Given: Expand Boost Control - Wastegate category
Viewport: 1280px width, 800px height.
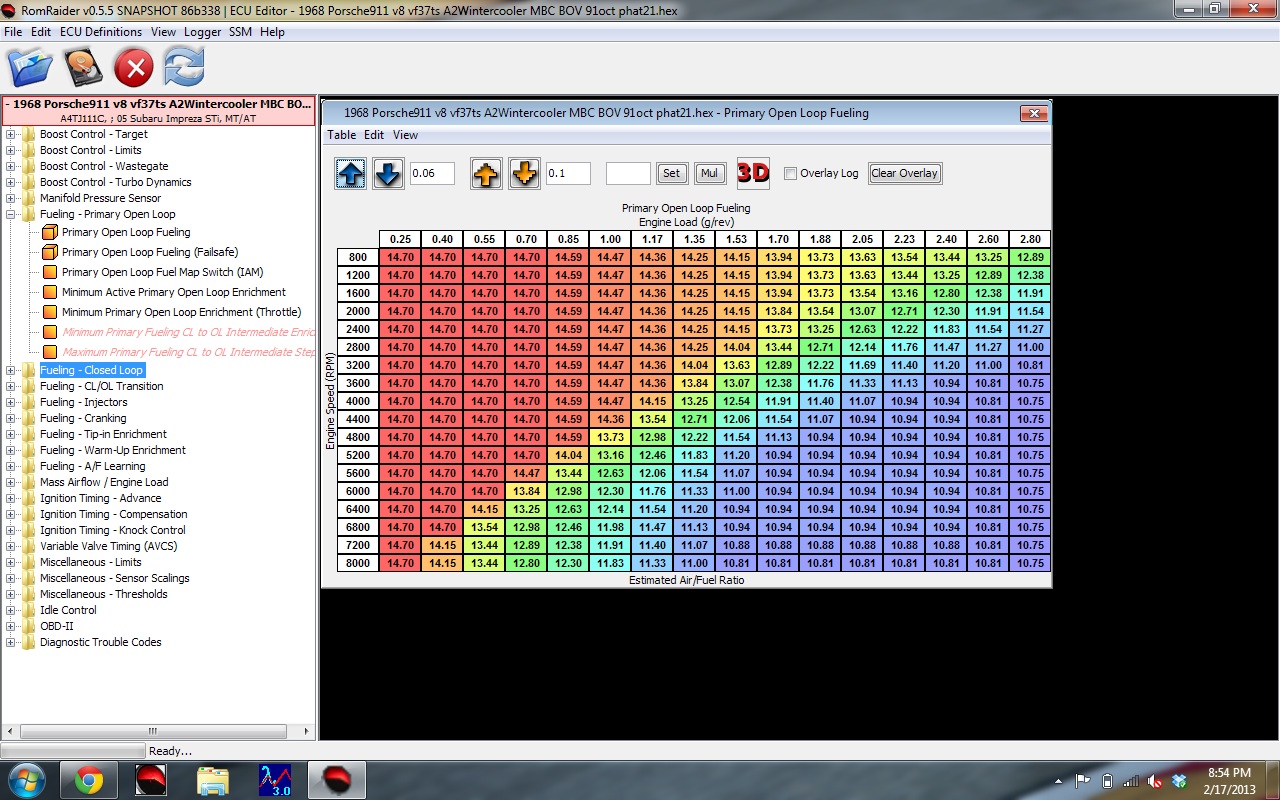Looking at the screenshot, I should pyautogui.click(x=11, y=166).
